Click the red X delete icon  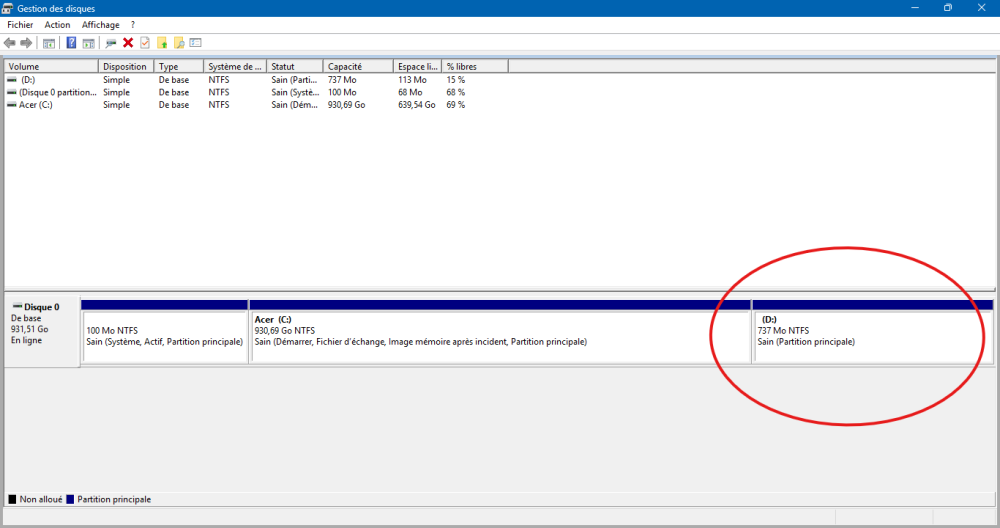128,43
